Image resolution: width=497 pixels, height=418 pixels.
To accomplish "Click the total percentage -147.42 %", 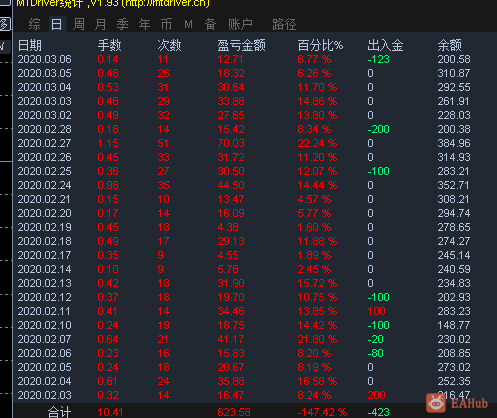I will [322, 412].
